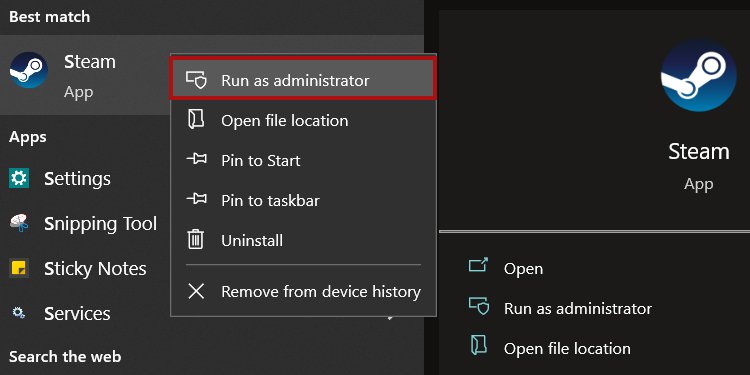
Task: Click the Apps section heading
Action: [x=28, y=137]
